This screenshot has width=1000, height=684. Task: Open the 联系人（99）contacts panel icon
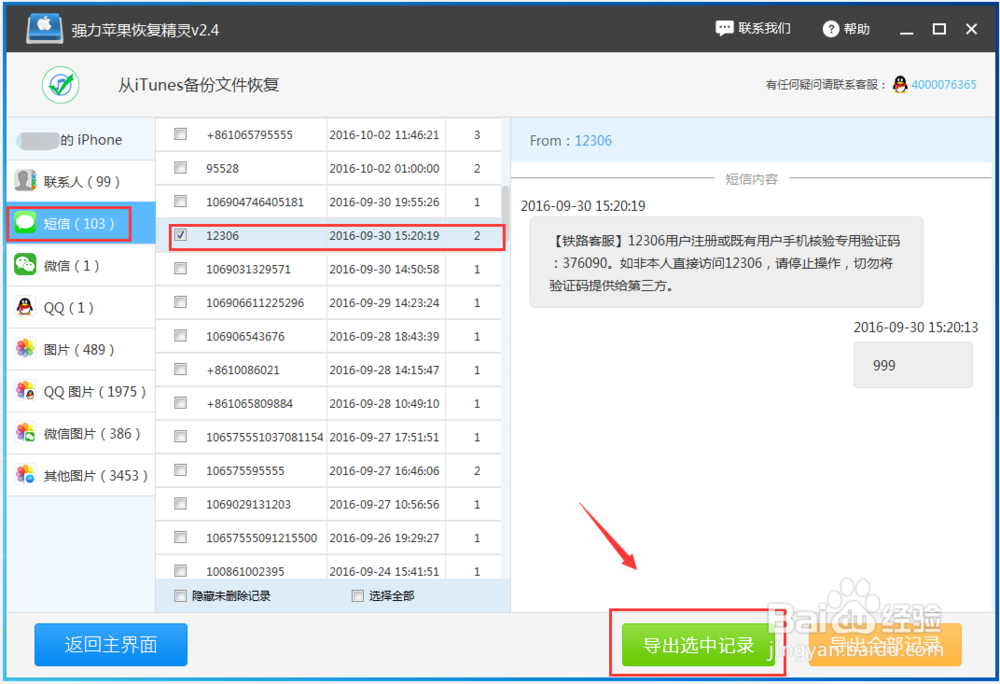(x=24, y=180)
